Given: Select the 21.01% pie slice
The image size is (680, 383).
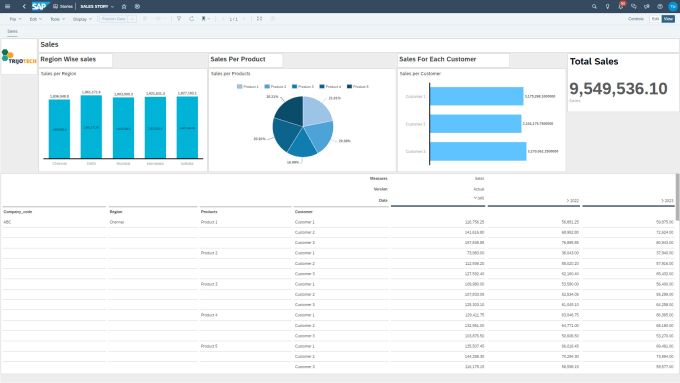Looking at the screenshot, I should pos(317,111).
